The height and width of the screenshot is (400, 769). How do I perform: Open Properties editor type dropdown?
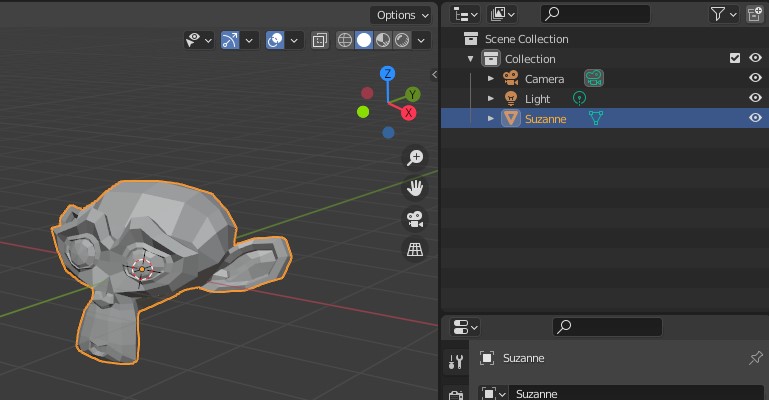(x=465, y=327)
